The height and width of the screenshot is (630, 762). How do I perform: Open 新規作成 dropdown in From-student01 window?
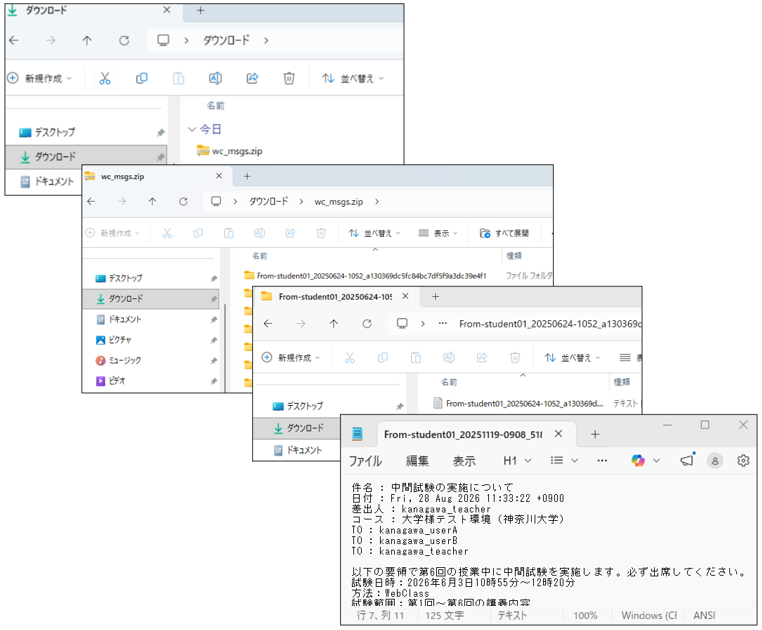tap(291, 358)
